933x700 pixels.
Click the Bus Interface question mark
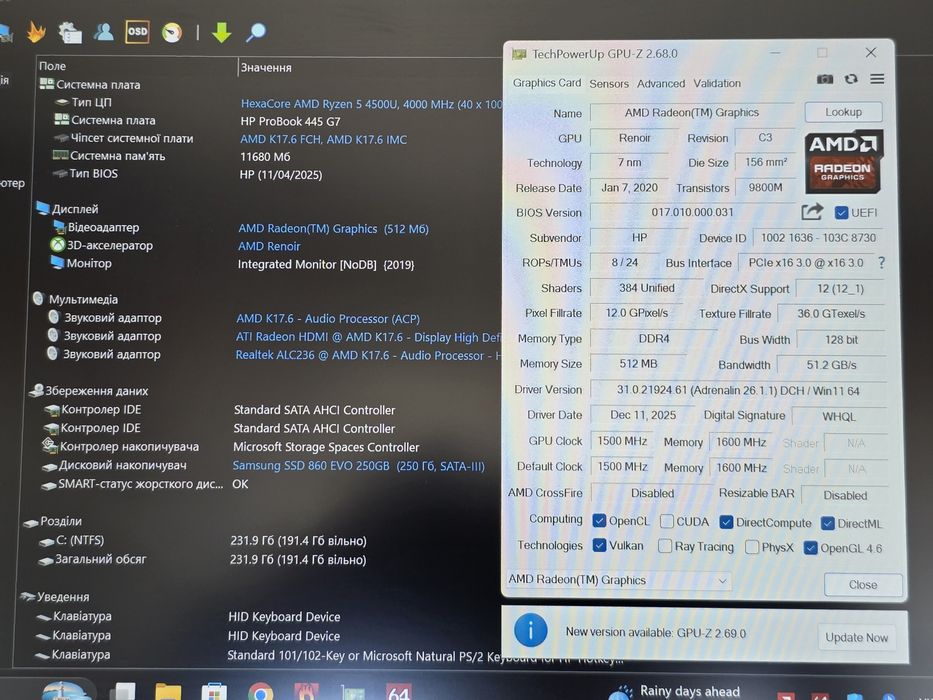[881, 262]
